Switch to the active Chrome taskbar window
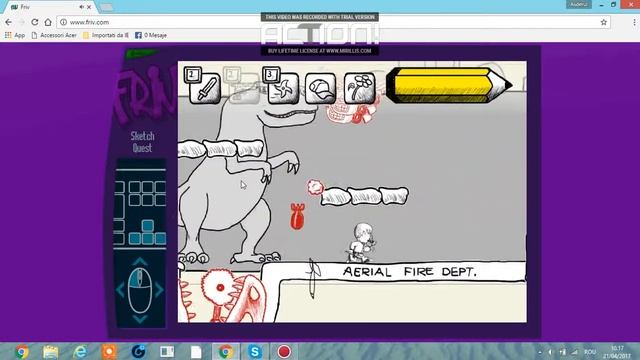640x360 pixels. coord(225,351)
